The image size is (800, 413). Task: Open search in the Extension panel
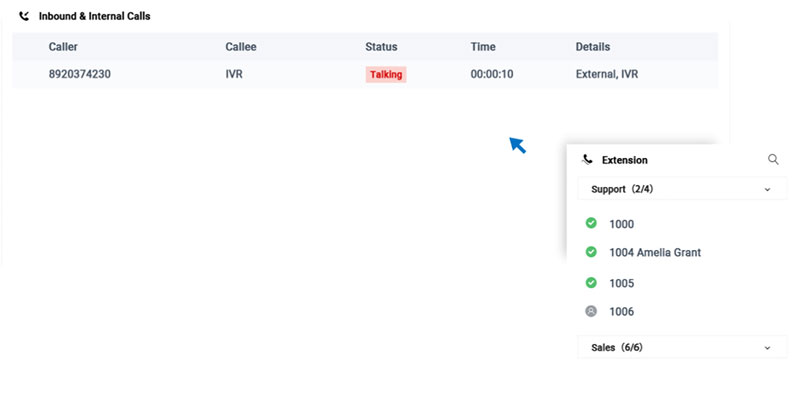coord(773,160)
